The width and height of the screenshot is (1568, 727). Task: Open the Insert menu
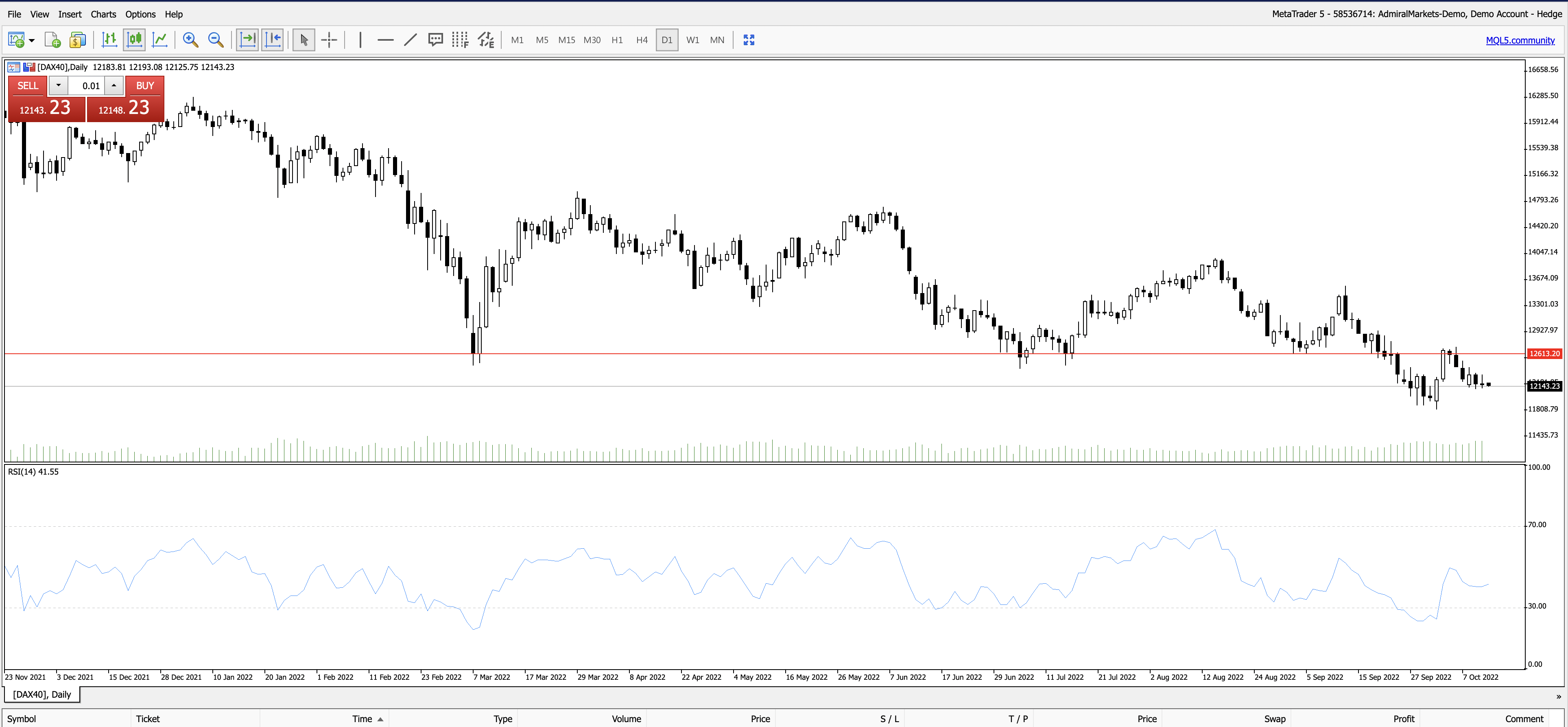(x=70, y=14)
